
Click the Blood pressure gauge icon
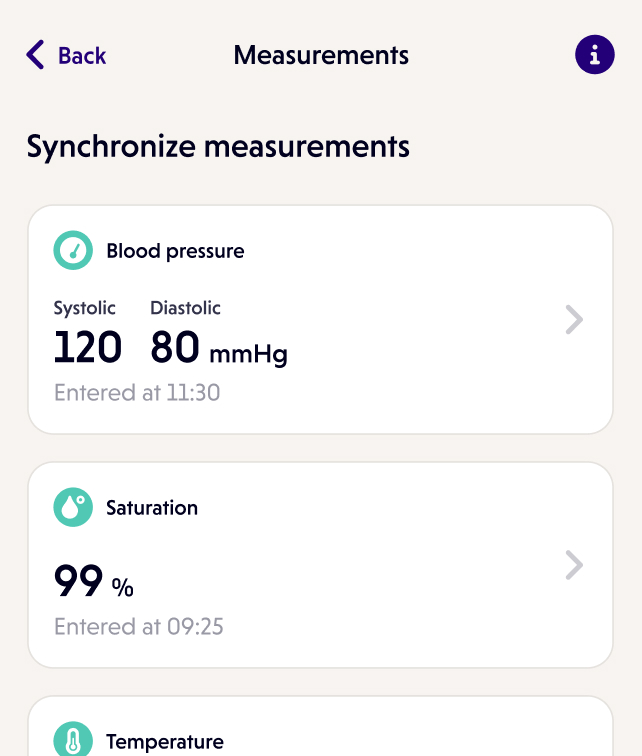coord(73,251)
